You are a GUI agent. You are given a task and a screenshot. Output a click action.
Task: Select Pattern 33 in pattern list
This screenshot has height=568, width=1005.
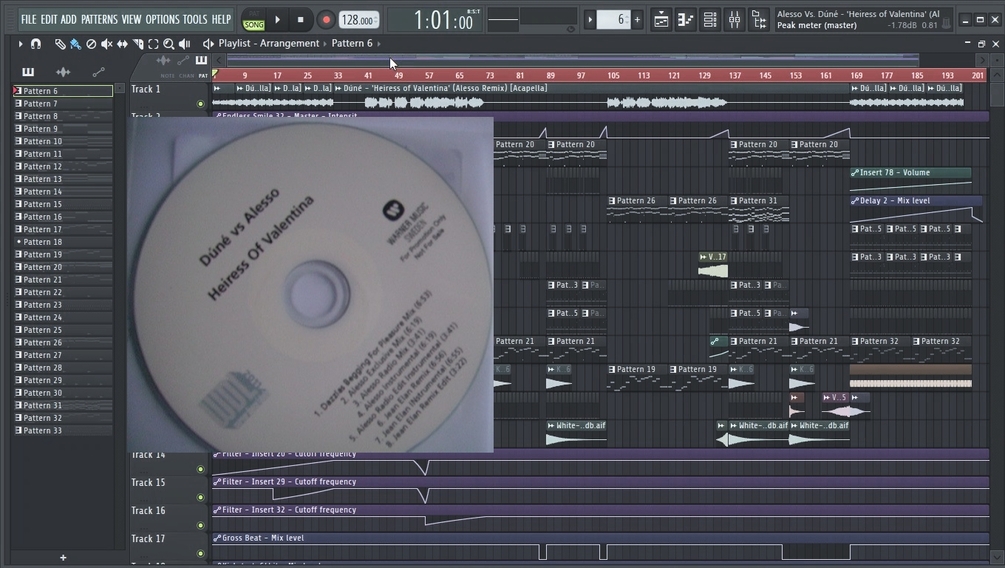pyautogui.click(x=63, y=431)
